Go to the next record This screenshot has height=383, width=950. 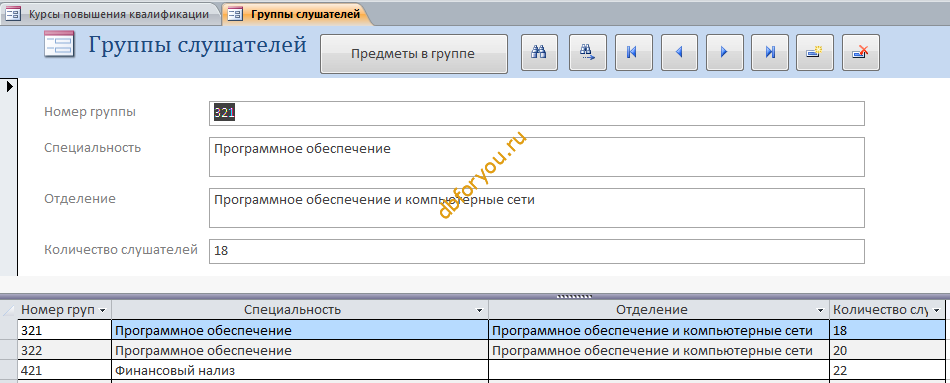[724, 53]
